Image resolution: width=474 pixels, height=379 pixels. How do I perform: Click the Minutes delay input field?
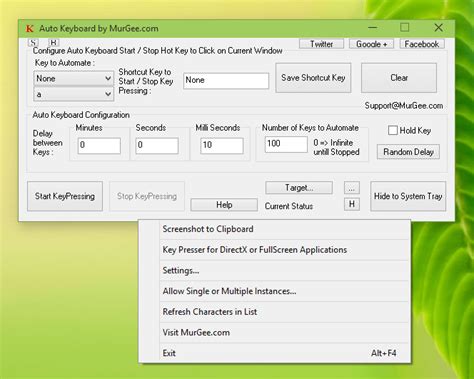(99, 146)
